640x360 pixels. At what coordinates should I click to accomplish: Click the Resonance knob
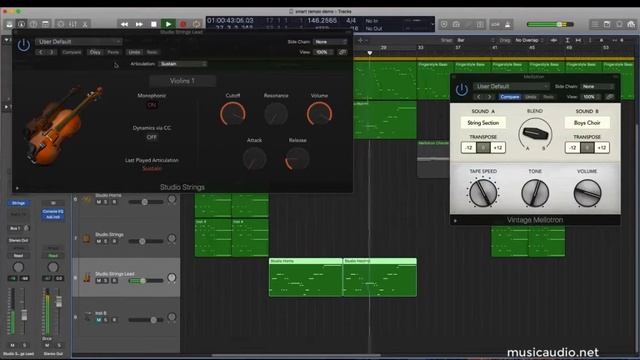pos(276,114)
